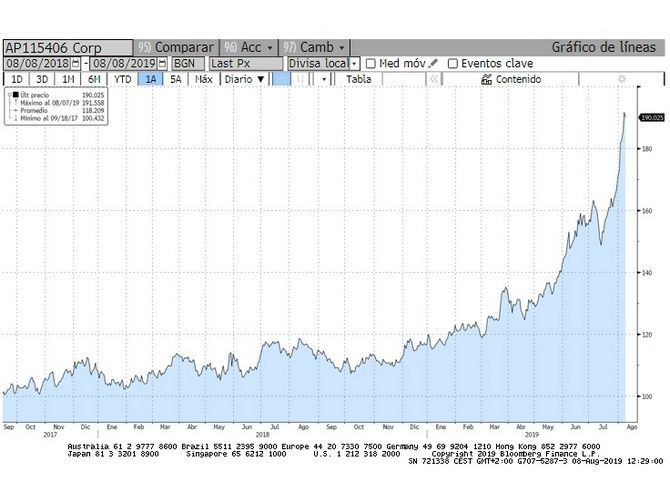
Task: Toggle the Eventos clave checkbox
Action: (x=453, y=63)
